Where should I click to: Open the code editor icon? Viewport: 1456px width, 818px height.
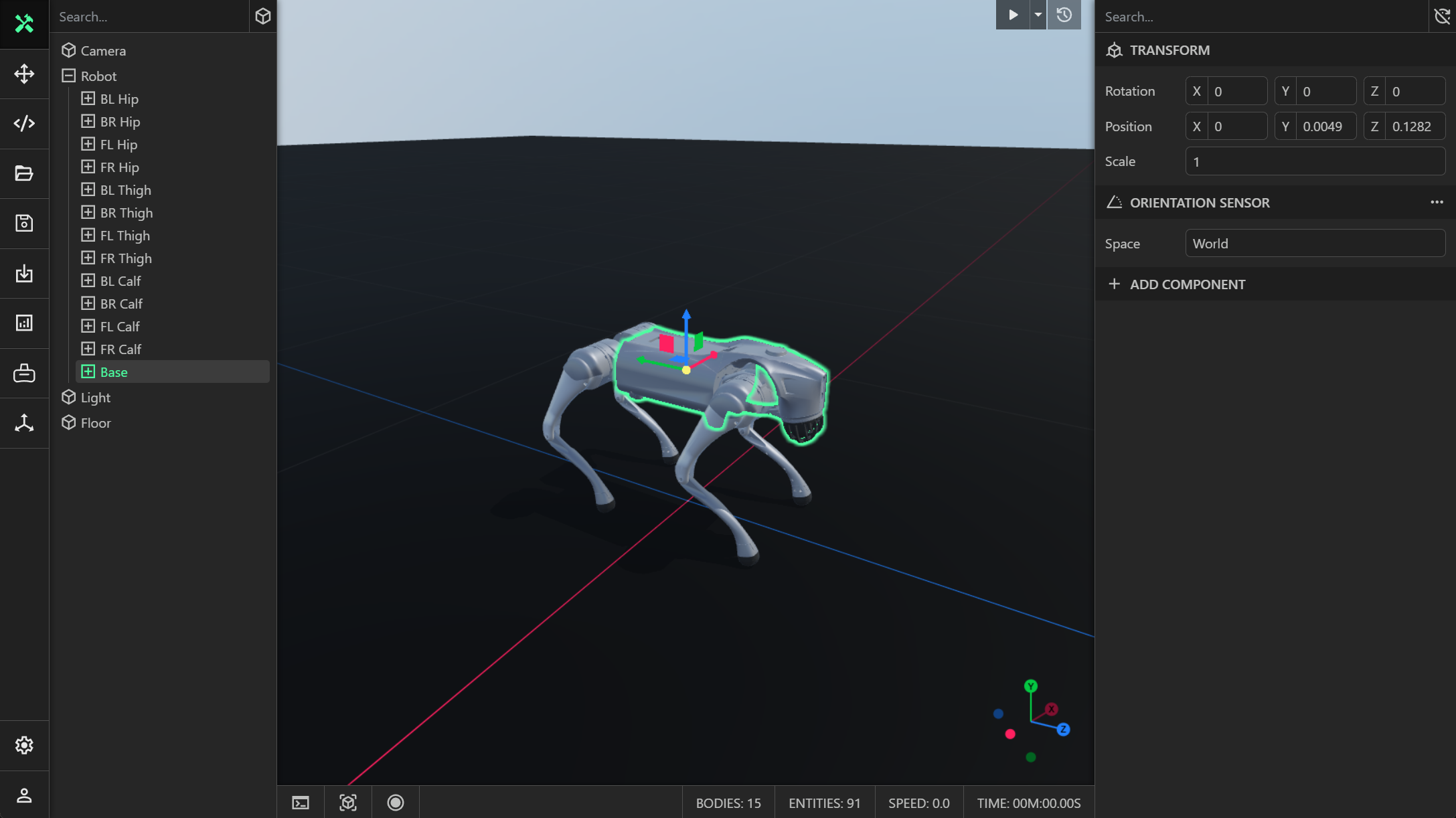coord(24,123)
